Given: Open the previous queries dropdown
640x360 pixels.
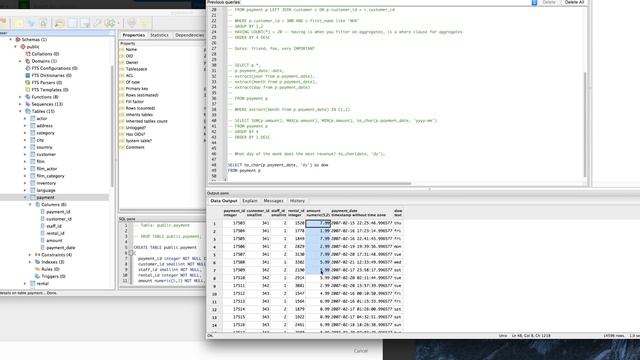Looking at the screenshot, I should point(534,2).
